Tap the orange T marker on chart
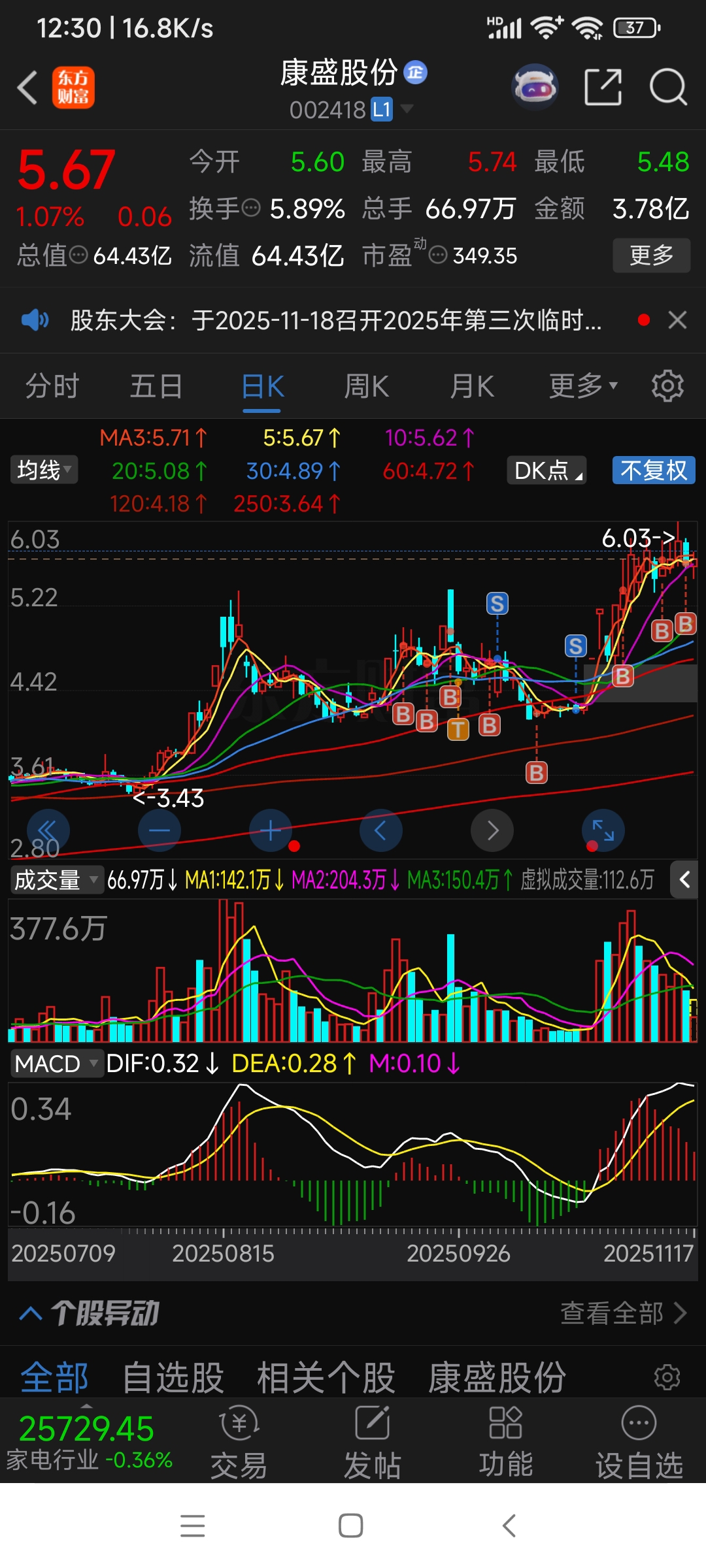This screenshot has width=706, height=1568. tap(458, 729)
